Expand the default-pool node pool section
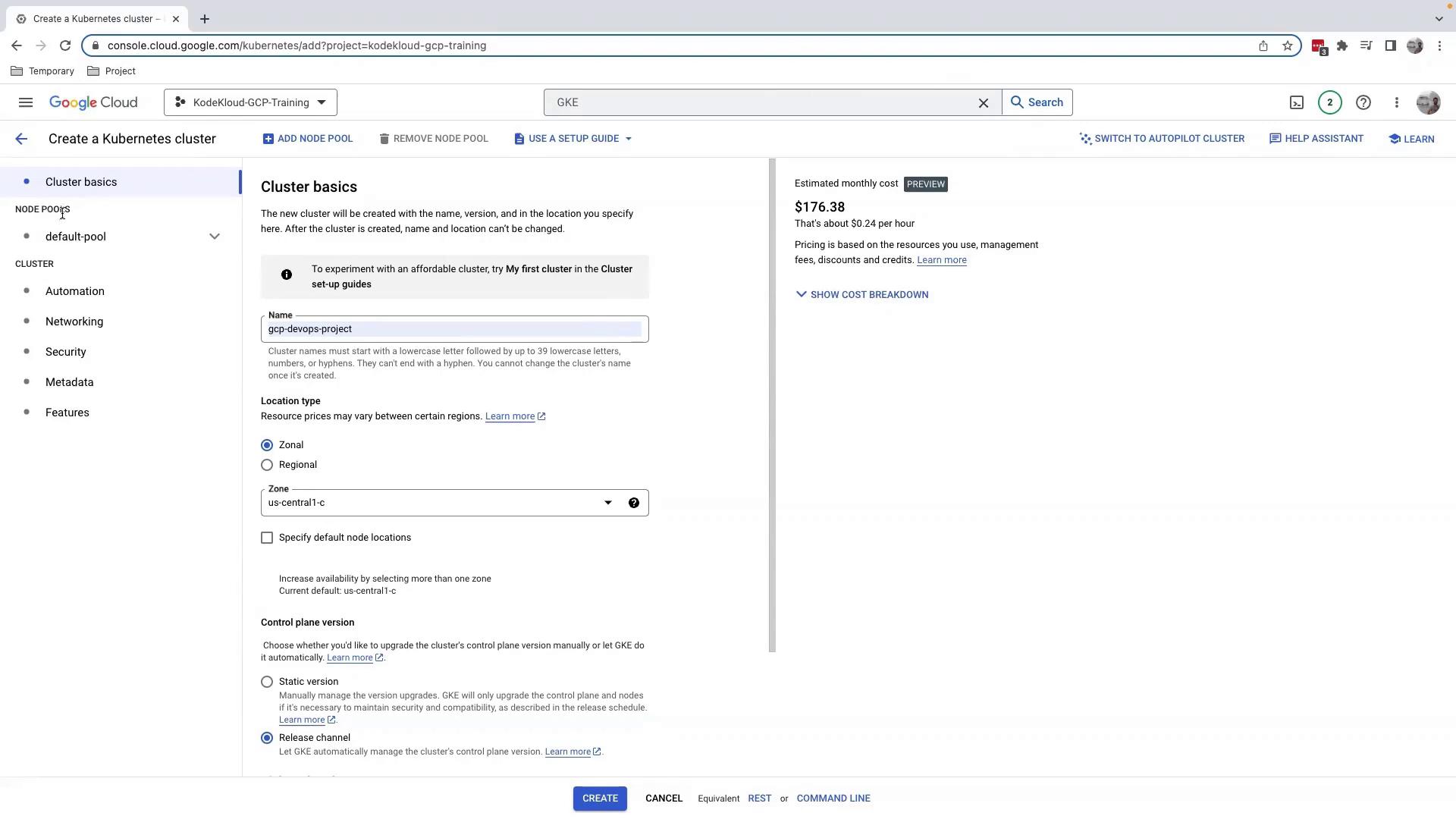The width and height of the screenshot is (1456, 819). pyautogui.click(x=215, y=237)
